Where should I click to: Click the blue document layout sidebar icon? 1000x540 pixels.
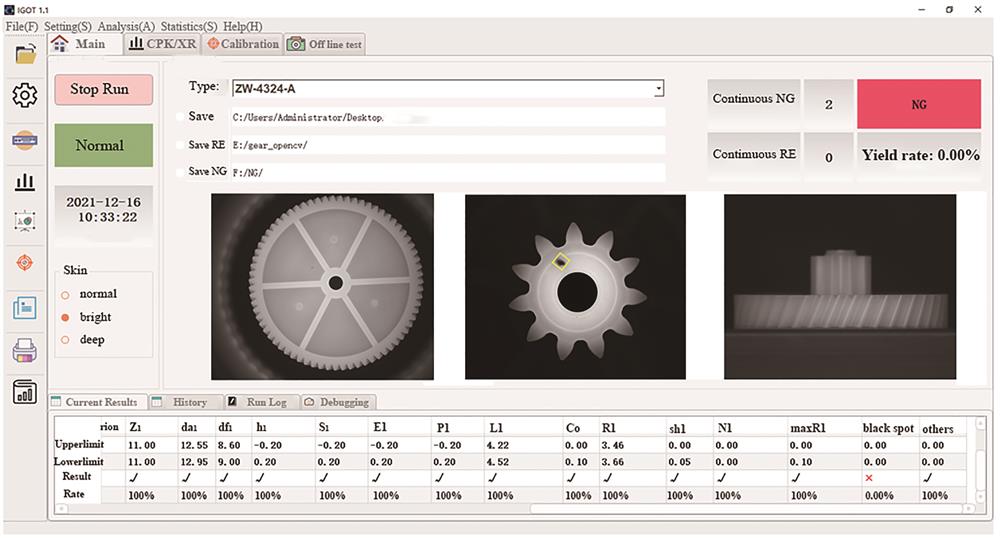(x=25, y=307)
